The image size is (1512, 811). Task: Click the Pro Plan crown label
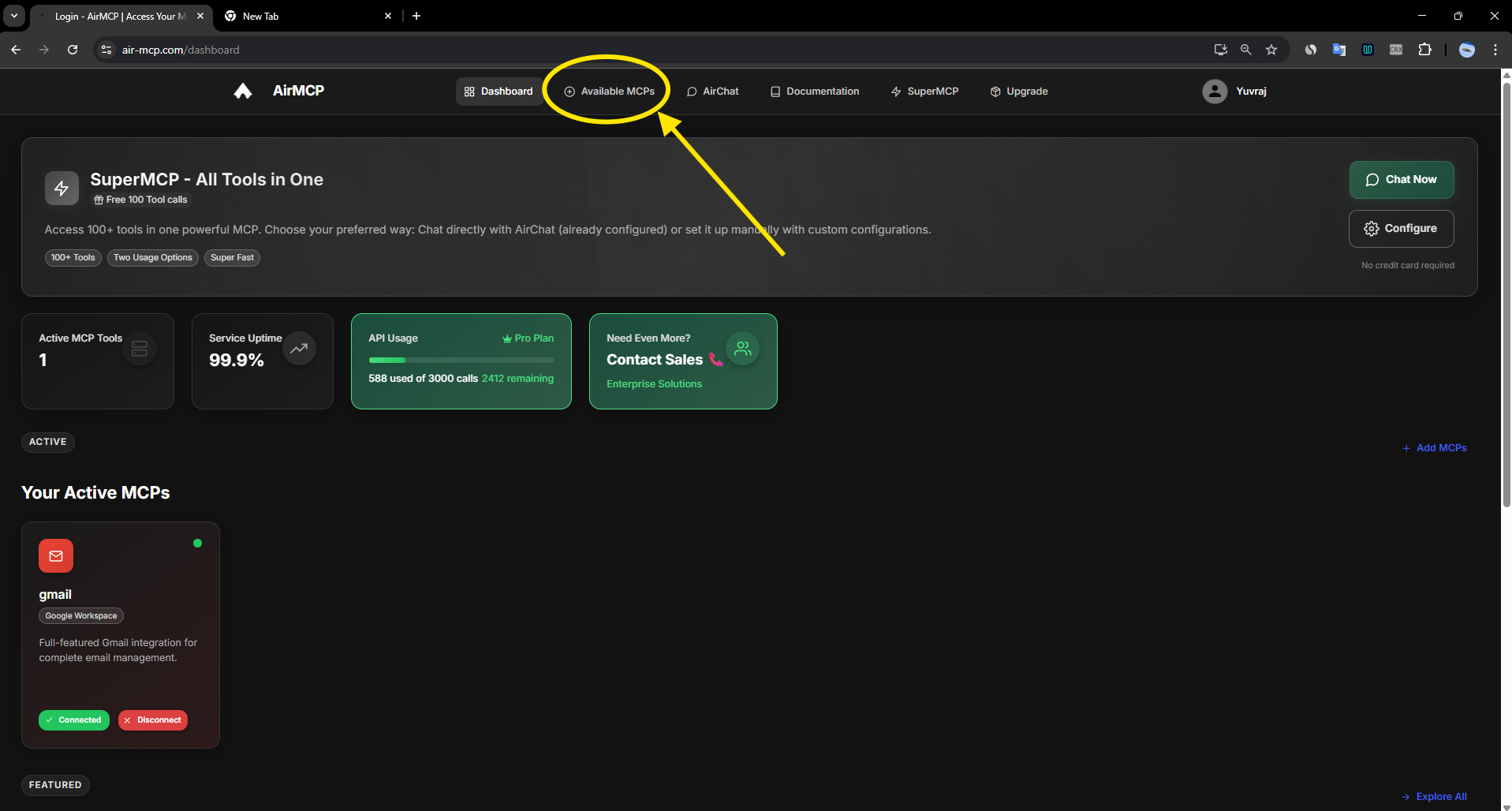point(528,338)
